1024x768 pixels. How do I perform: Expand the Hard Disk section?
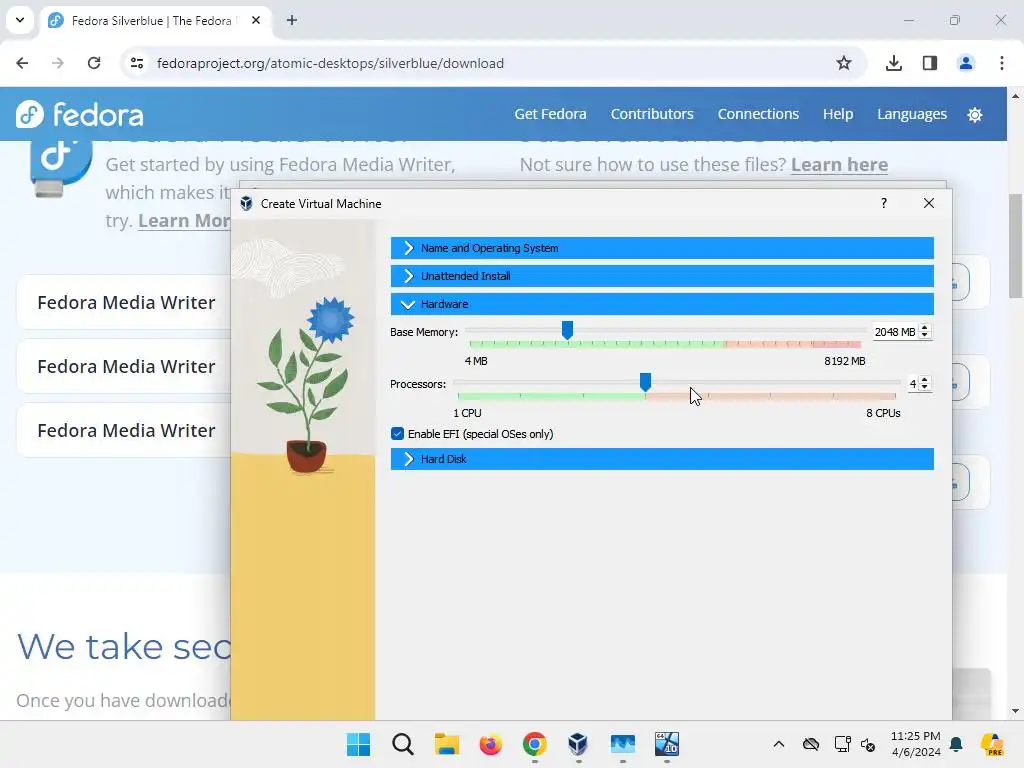[x=662, y=459]
